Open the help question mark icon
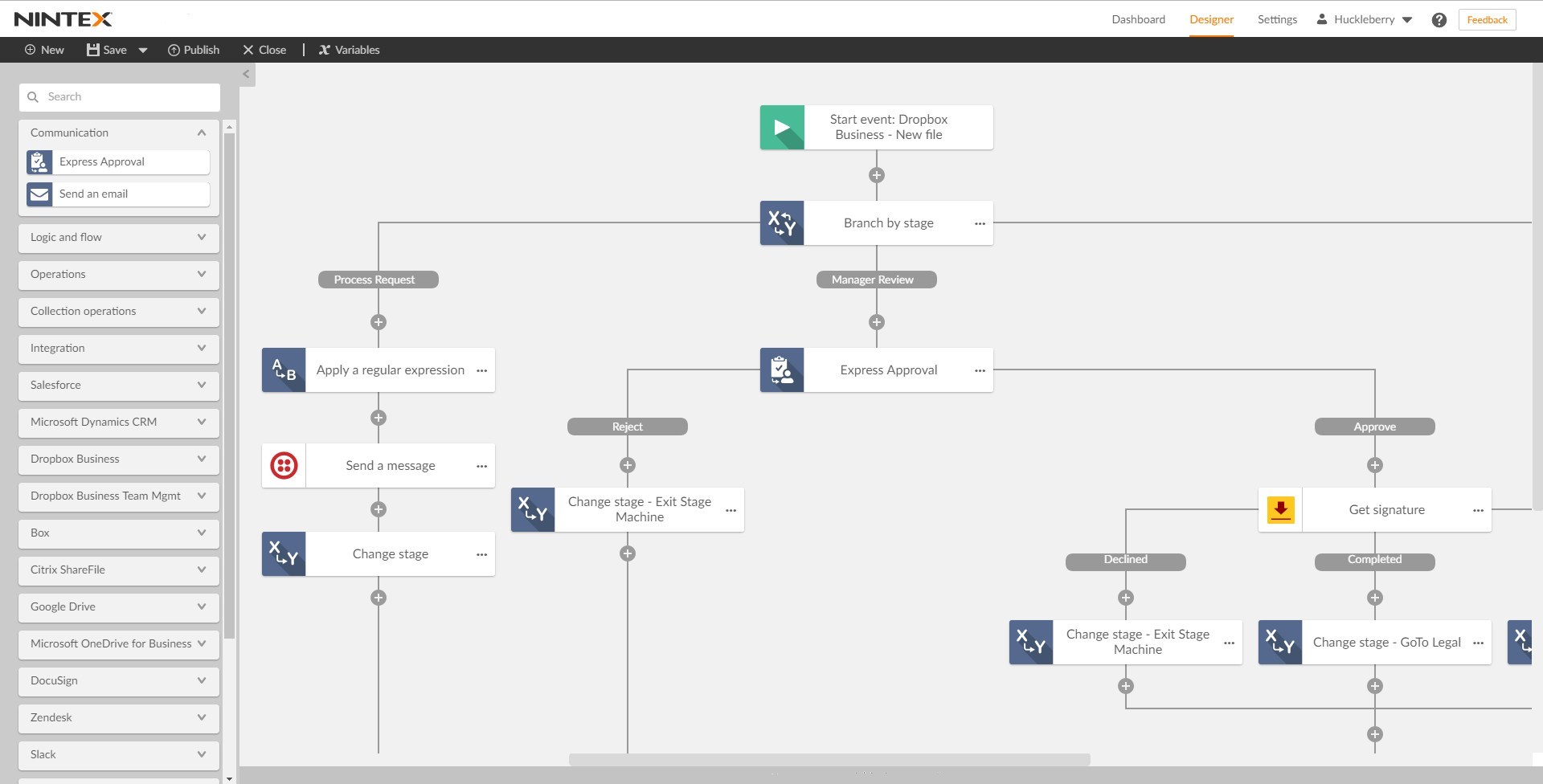 click(x=1439, y=20)
